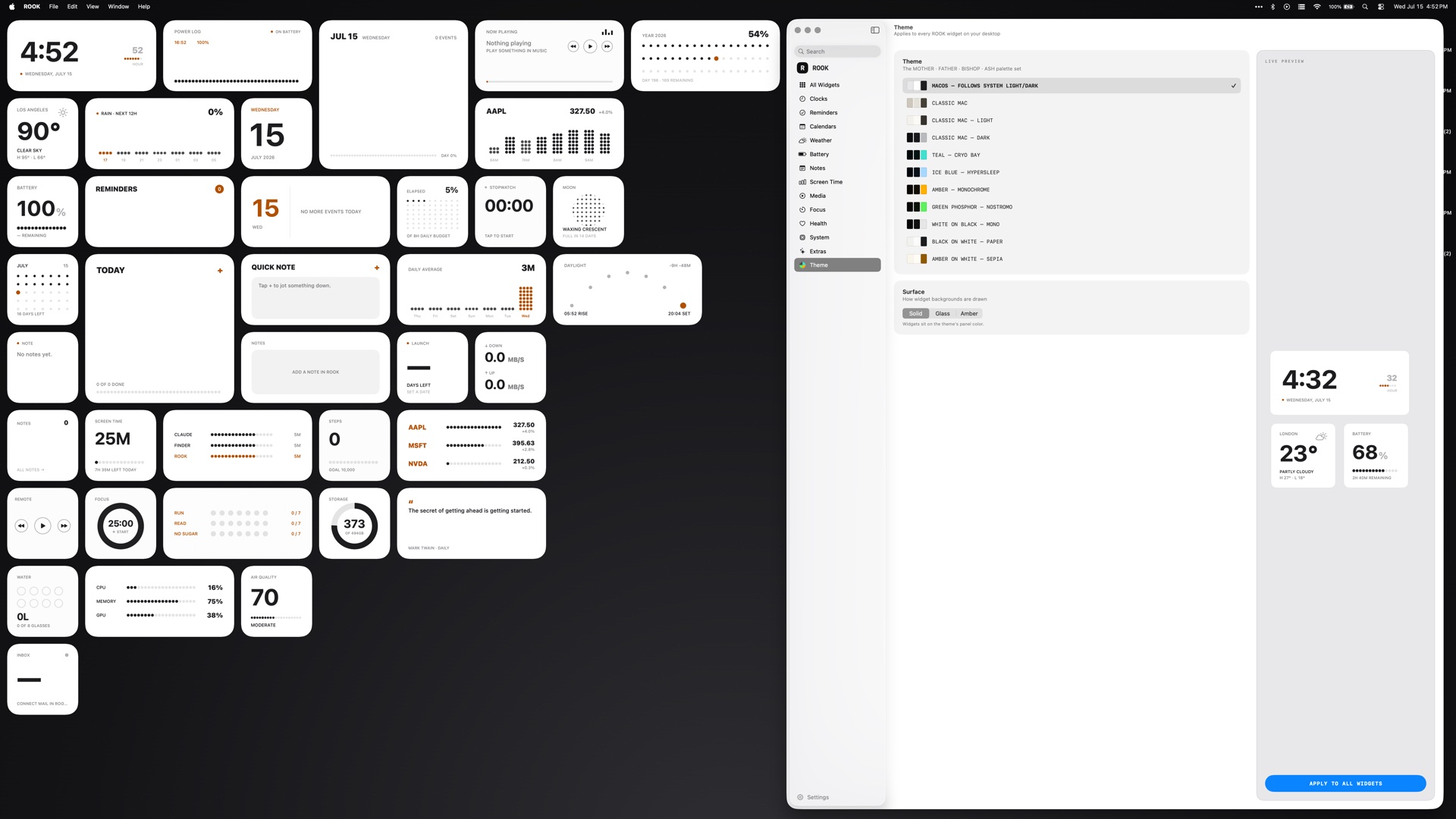The height and width of the screenshot is (819, 1456).
Task: Select Black on White – Paper theme
Action: [x=1072, y=242]
